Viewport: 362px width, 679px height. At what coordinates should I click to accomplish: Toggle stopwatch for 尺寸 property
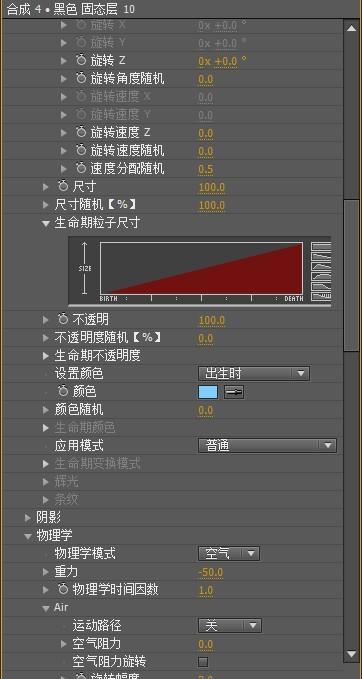(x=63, y=187)
